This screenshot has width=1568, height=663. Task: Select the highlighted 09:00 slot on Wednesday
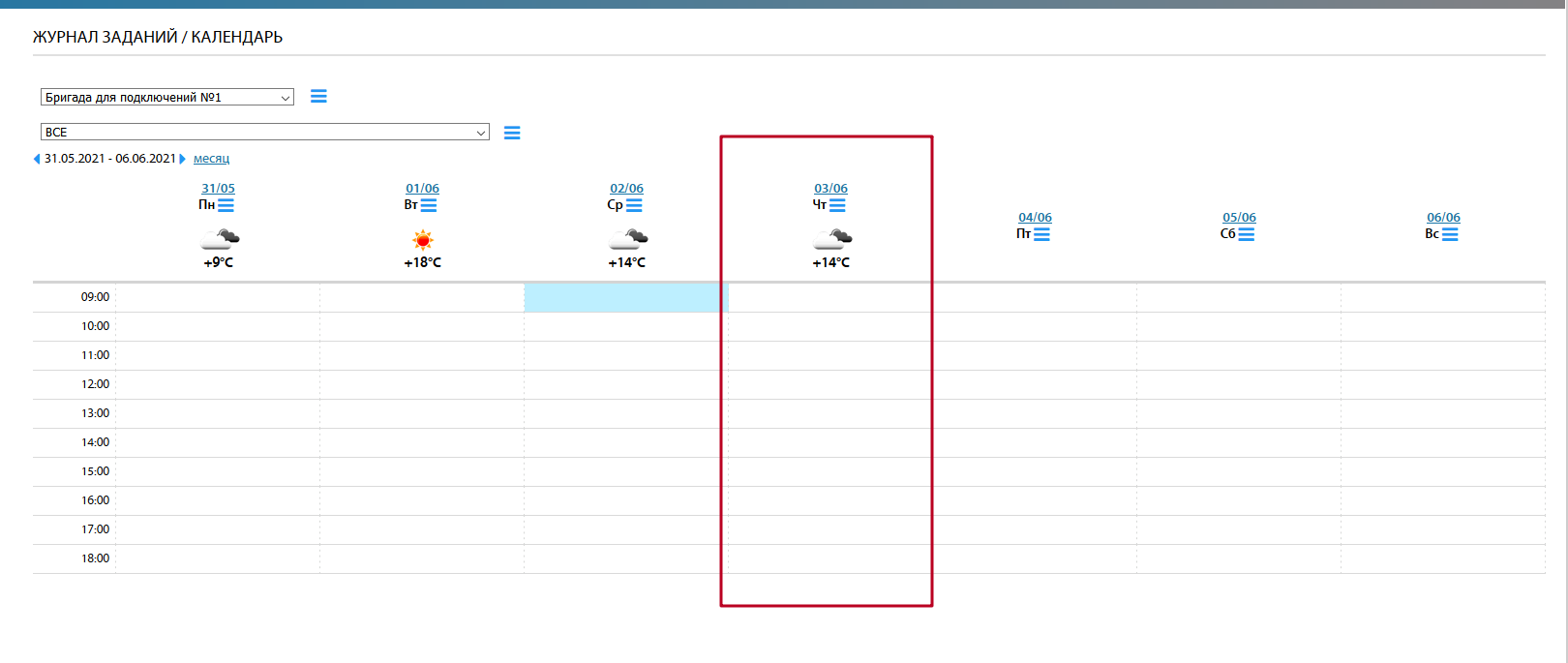click(x=626, y=298)
